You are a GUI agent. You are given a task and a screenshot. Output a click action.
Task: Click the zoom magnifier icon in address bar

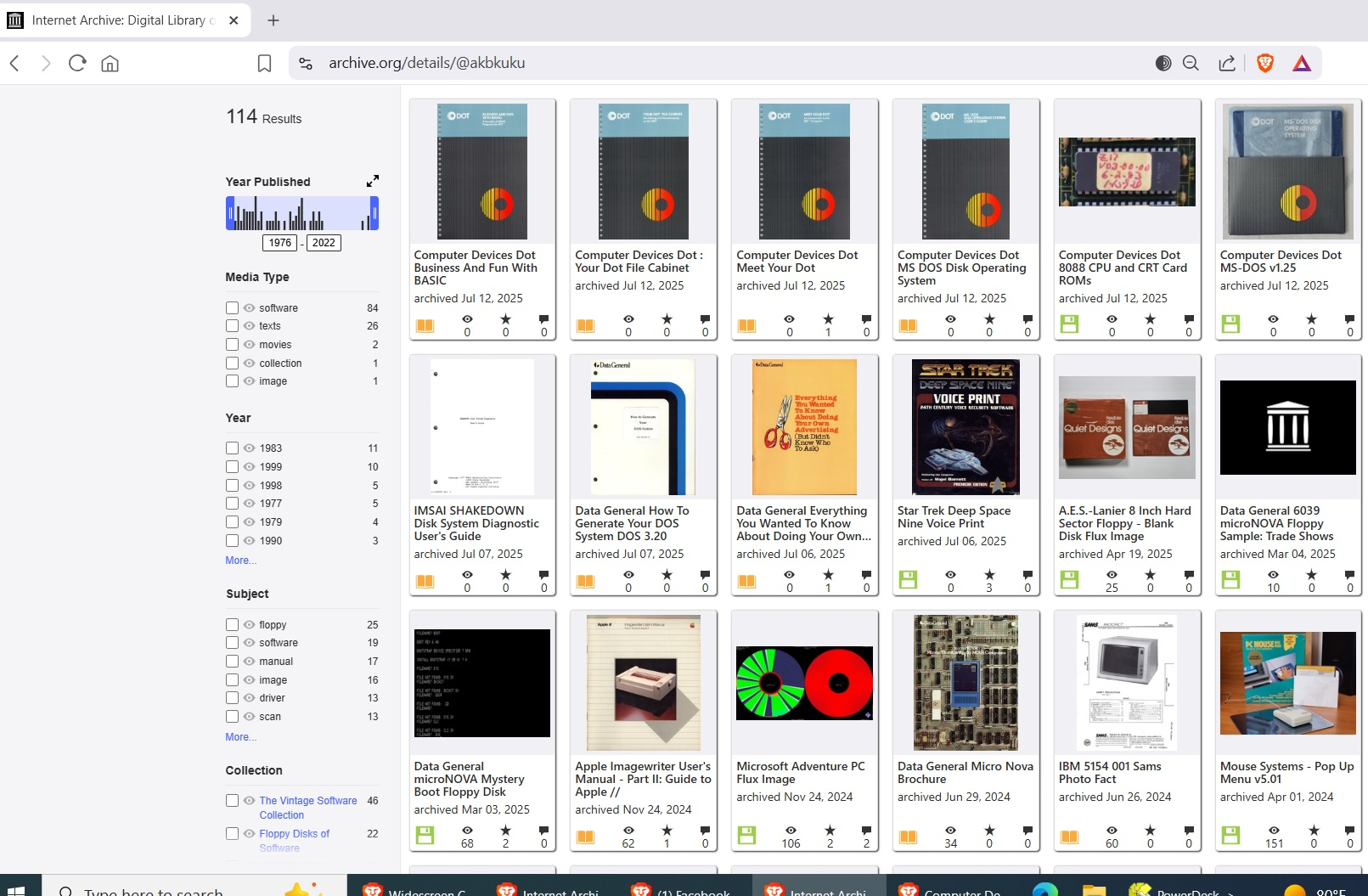point(1191,63)
